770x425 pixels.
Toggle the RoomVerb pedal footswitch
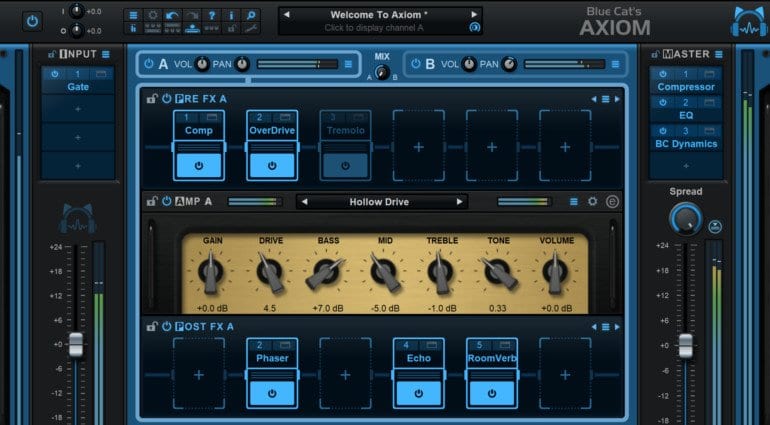(x=492, y=394)
